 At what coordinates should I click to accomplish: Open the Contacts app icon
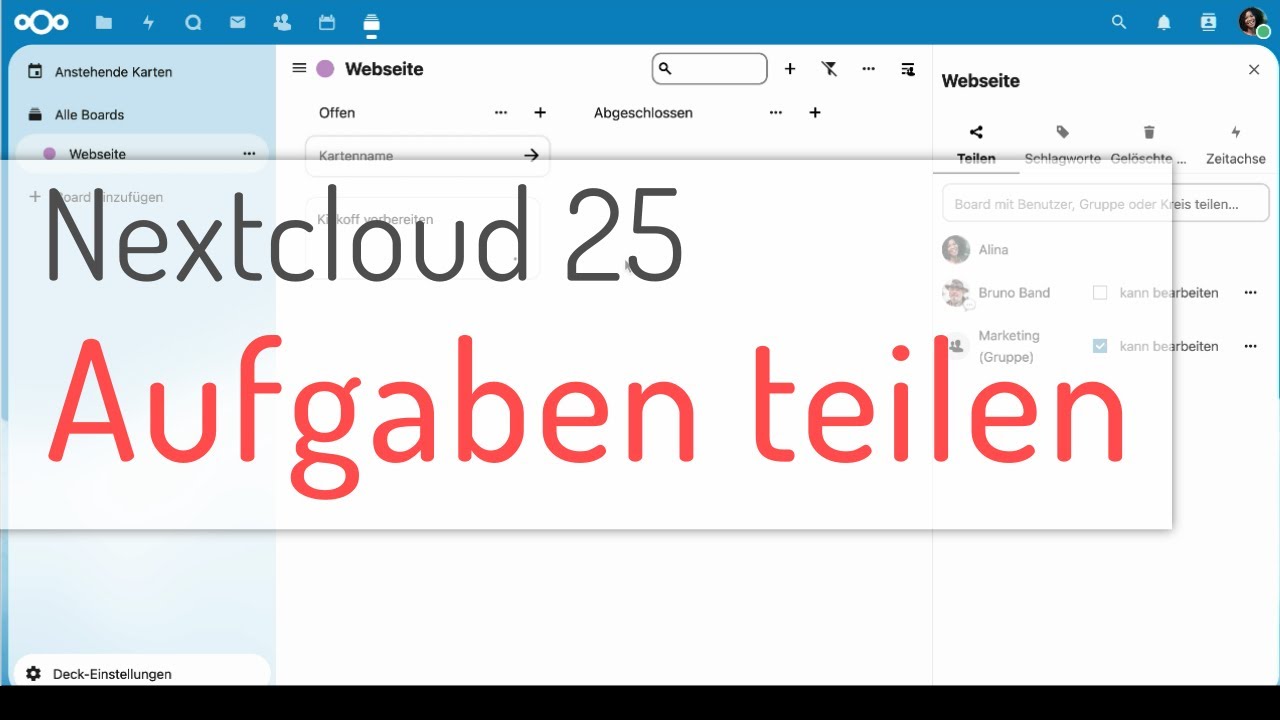[282, 22]
